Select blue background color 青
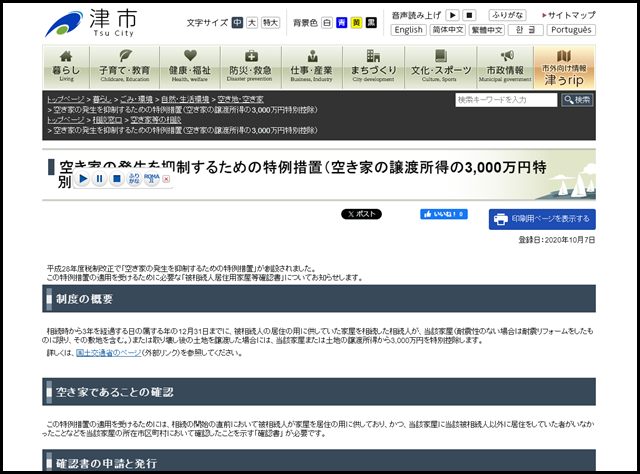This screenshot has height=474, width=640. [x=341, y=23]
